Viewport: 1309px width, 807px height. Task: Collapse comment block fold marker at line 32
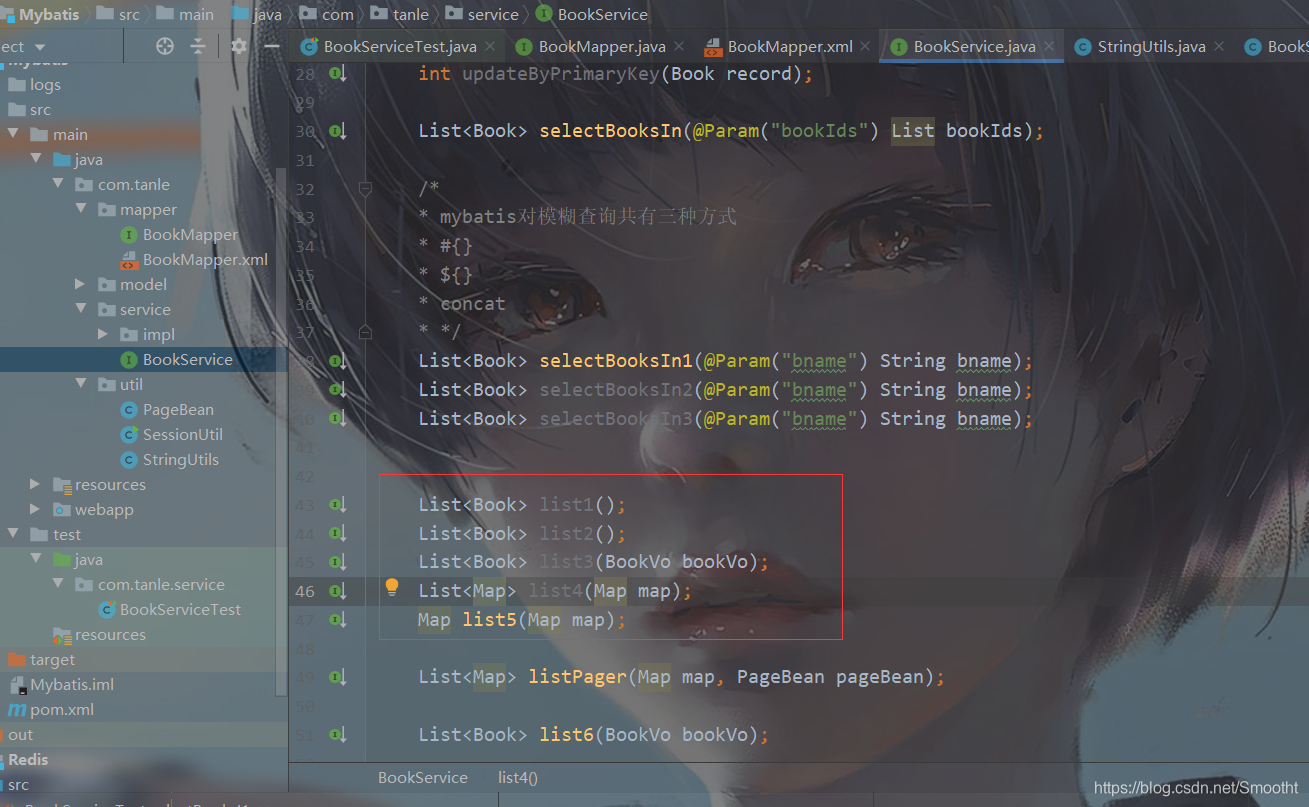366,188
